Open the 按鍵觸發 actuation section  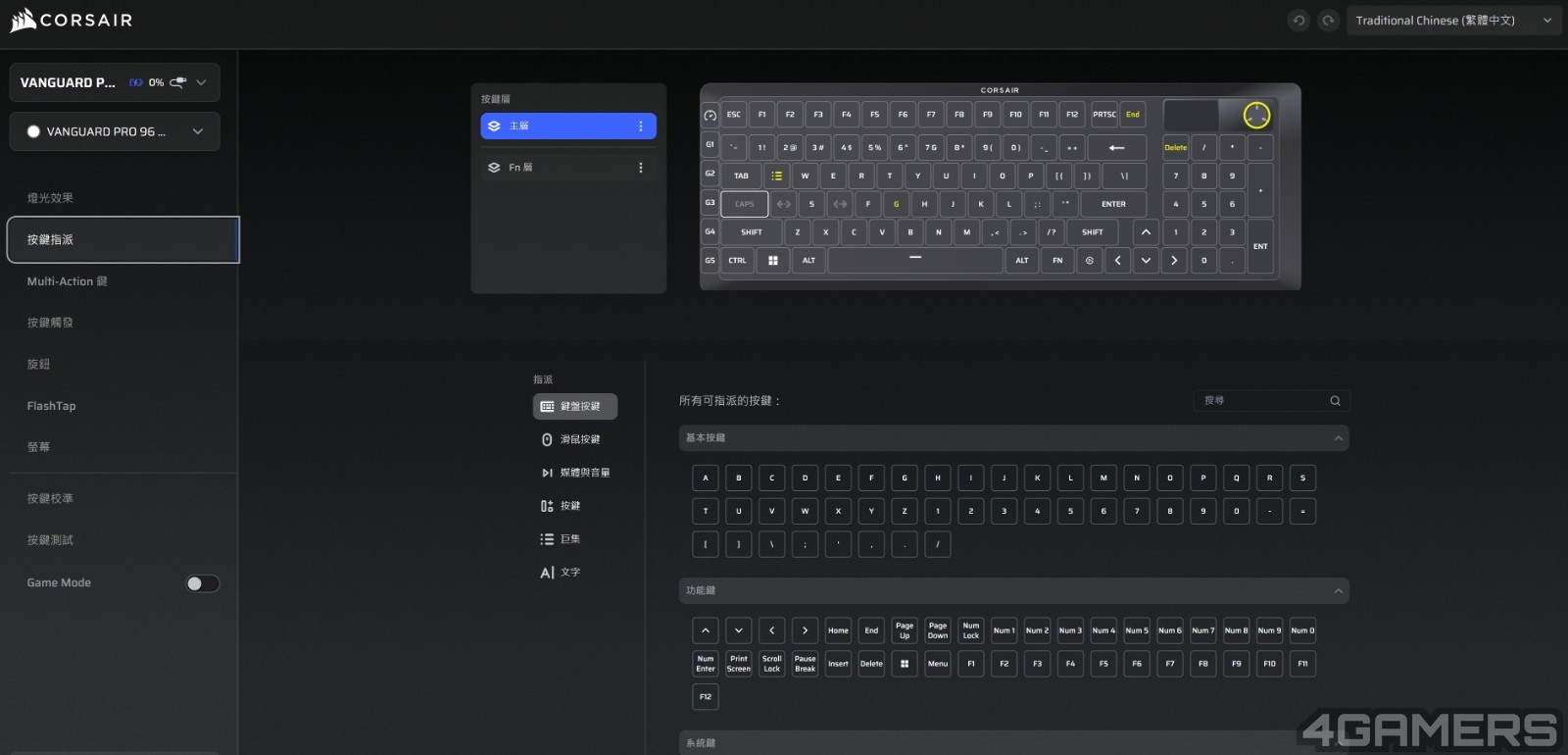[x=50, y=323]
